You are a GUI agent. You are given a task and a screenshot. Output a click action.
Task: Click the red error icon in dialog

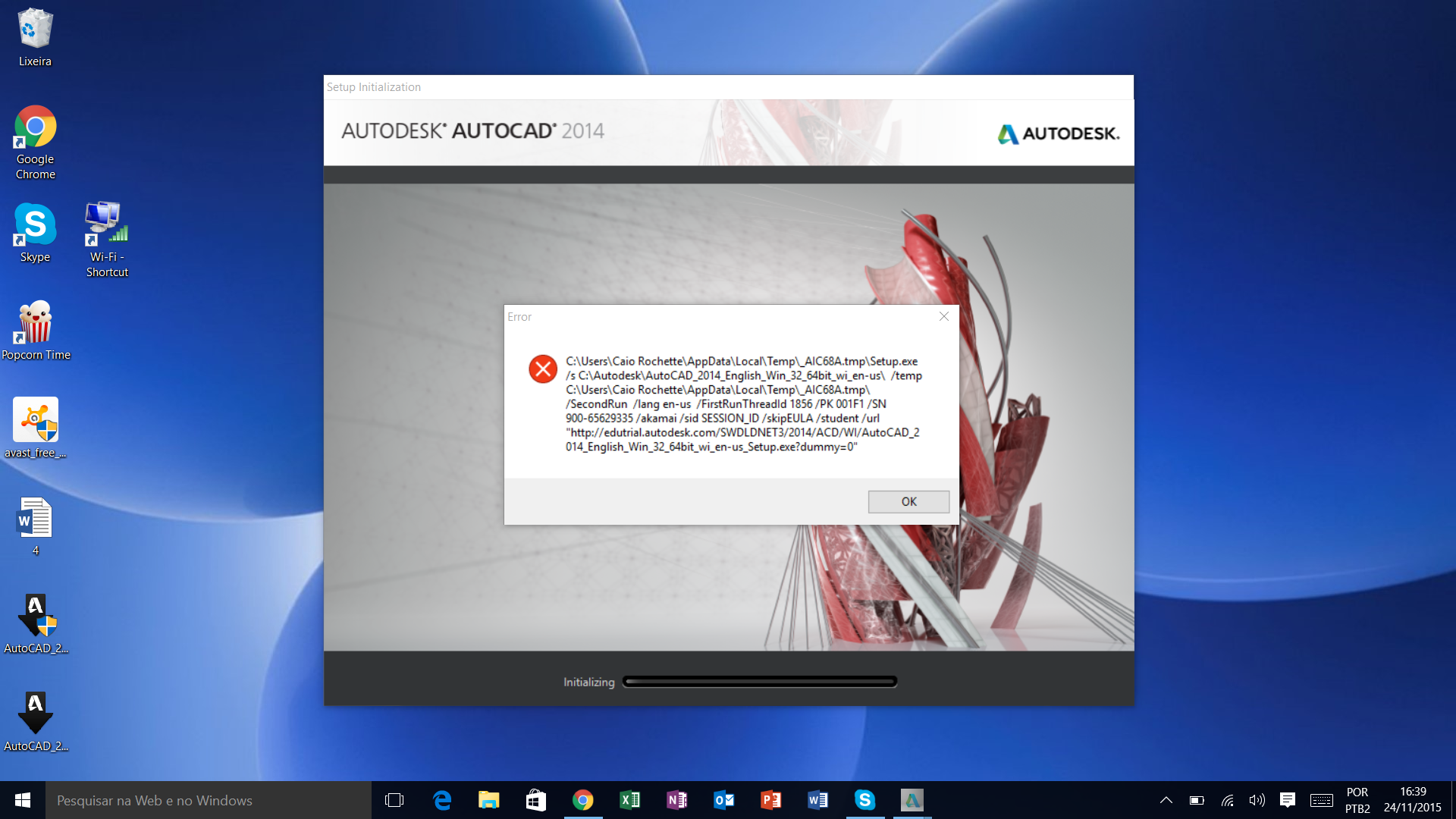point(543,369)
